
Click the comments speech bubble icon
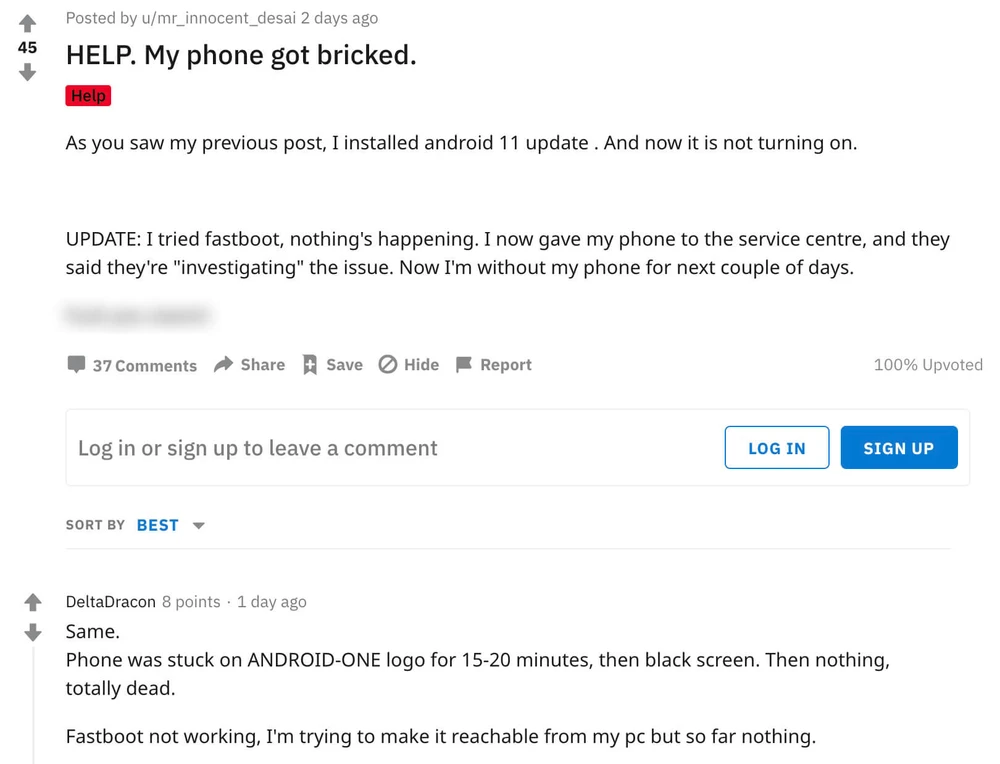pos(76,365)
